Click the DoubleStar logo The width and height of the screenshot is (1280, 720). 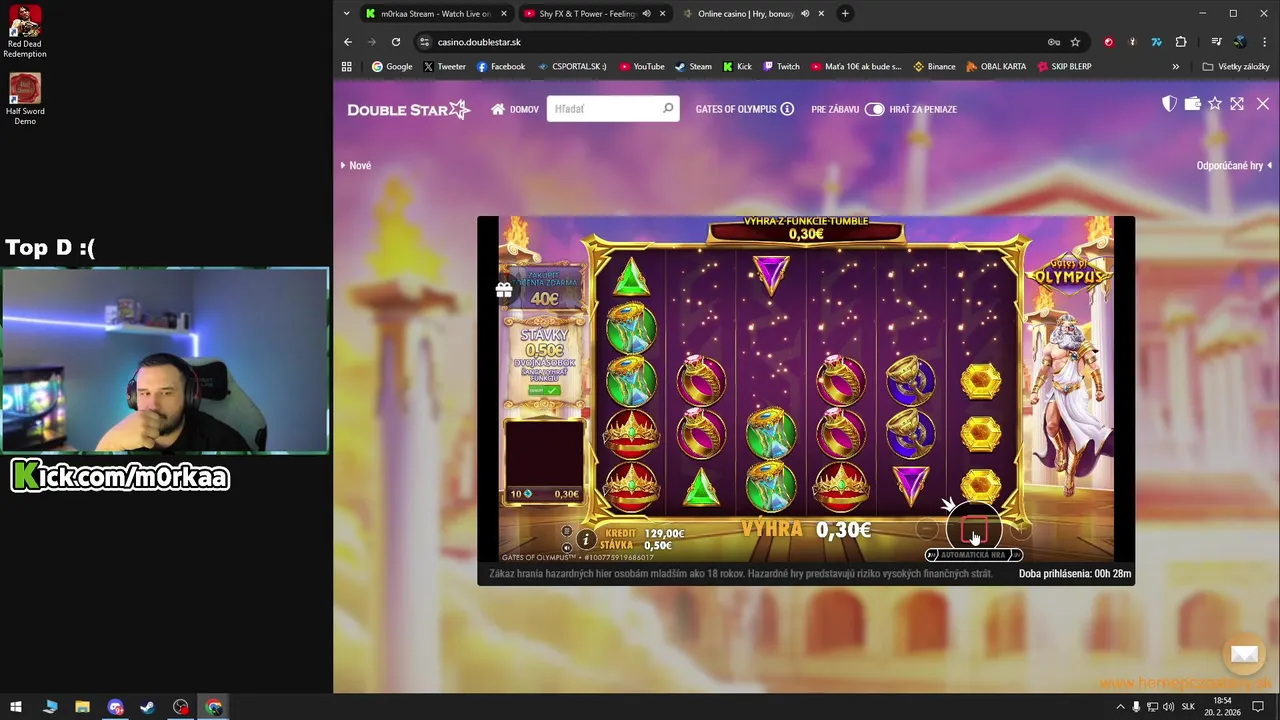(x=408, y=109)
